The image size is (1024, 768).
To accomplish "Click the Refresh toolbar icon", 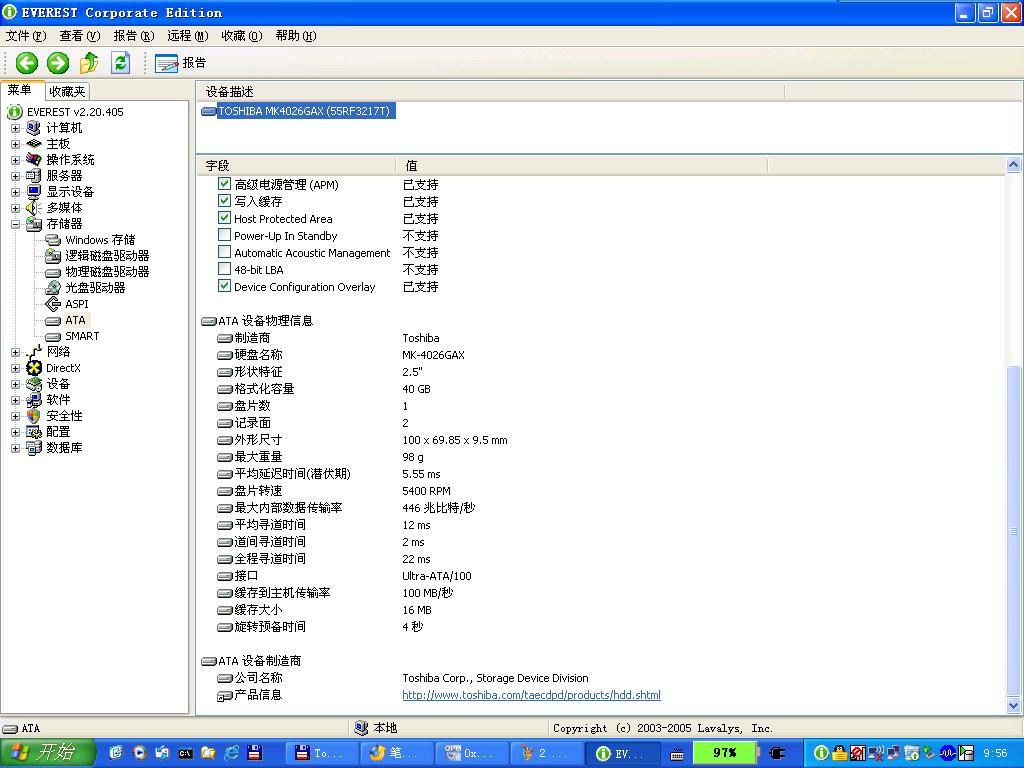I will pyautogui.click(x=120, y=63).
